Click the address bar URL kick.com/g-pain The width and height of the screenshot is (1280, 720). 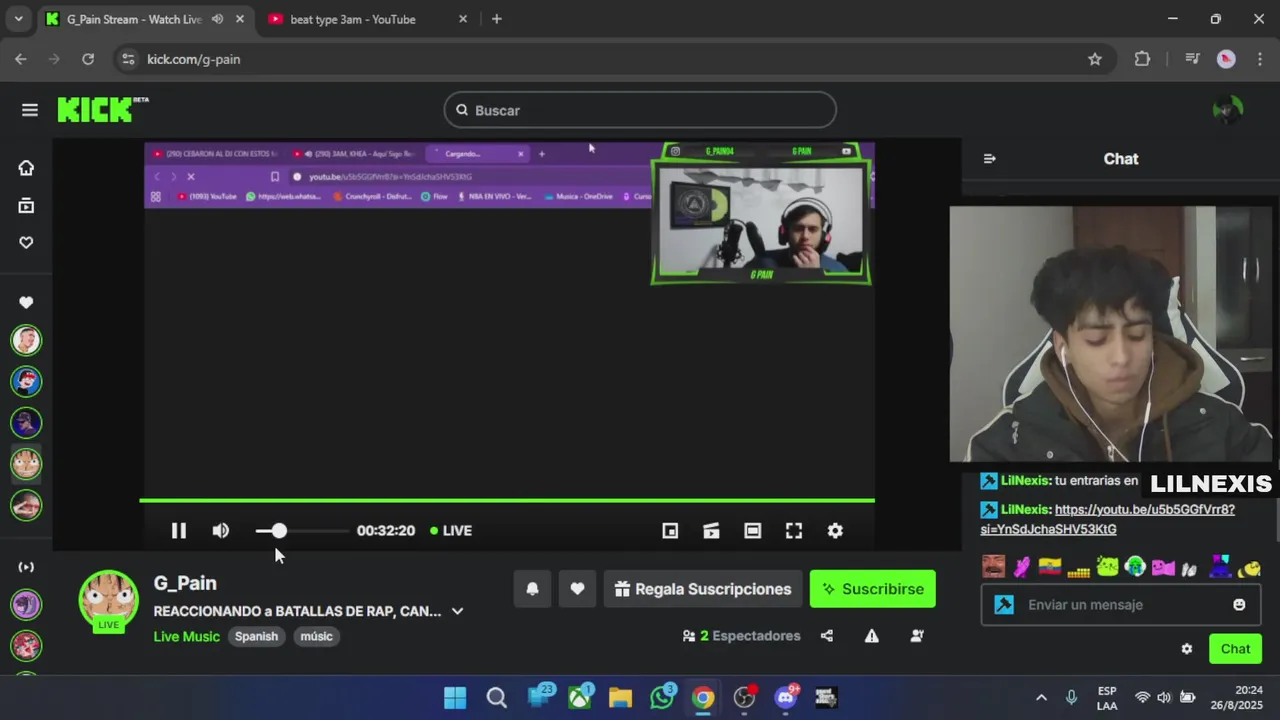pyautogui.click(x=194, y=59)
